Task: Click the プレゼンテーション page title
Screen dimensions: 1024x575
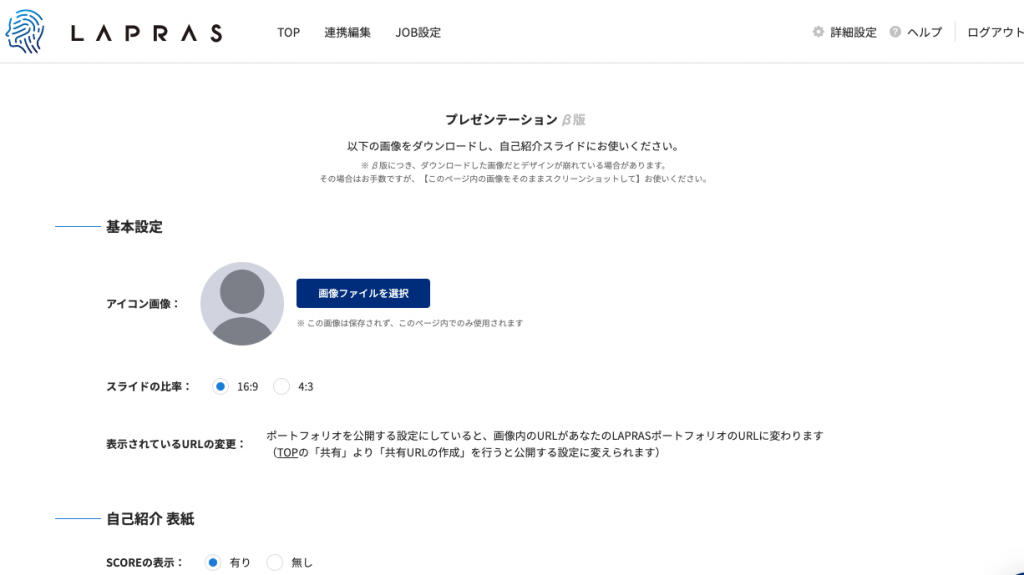Action: [x=501, y=120]
